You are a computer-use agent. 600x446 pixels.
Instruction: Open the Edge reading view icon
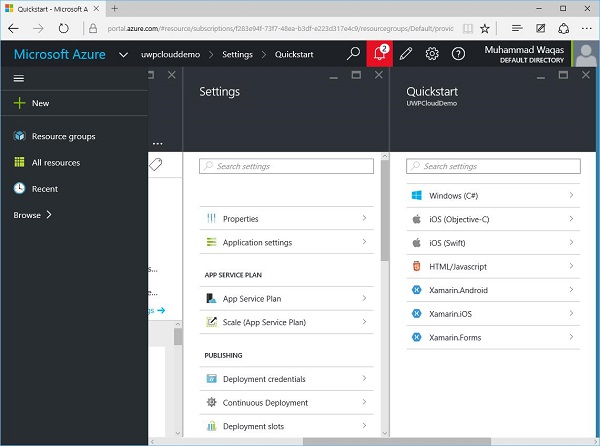[468, 28]
